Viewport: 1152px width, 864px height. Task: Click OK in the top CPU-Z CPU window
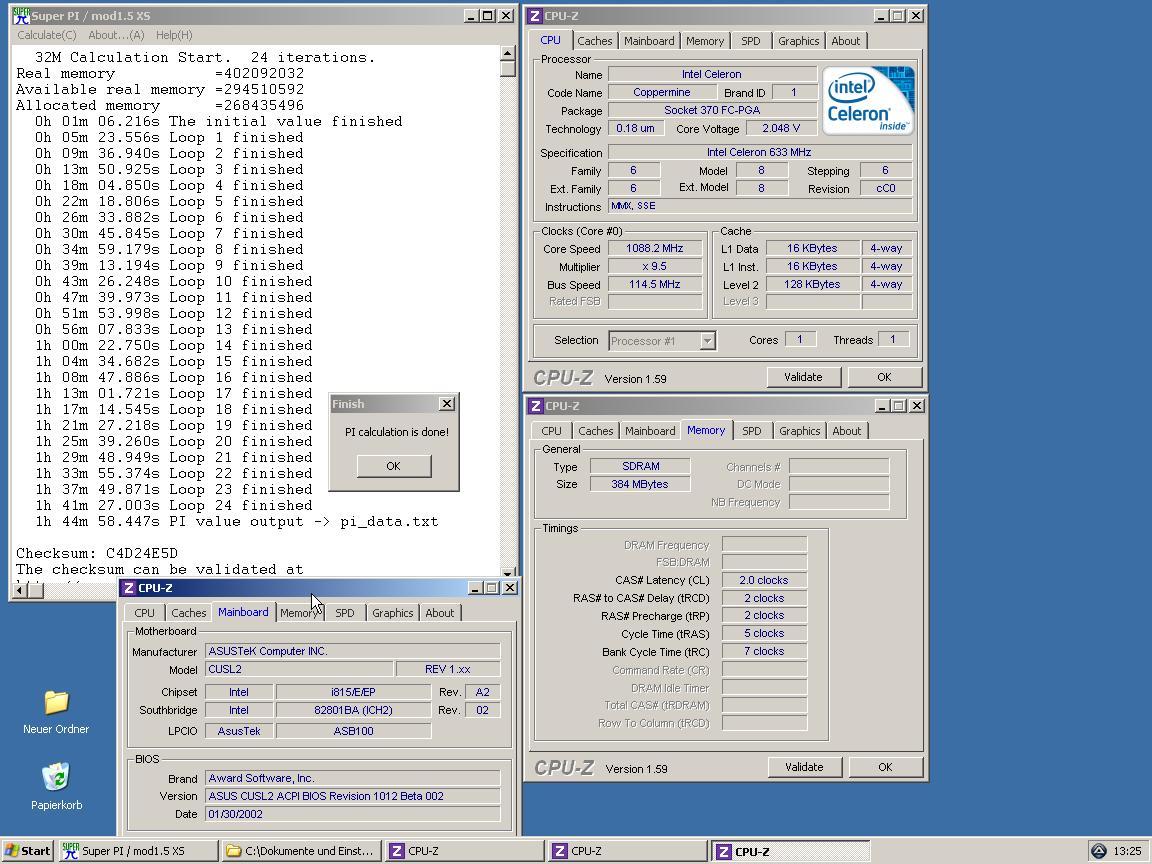pyautogui.click(x=884, y=377)
